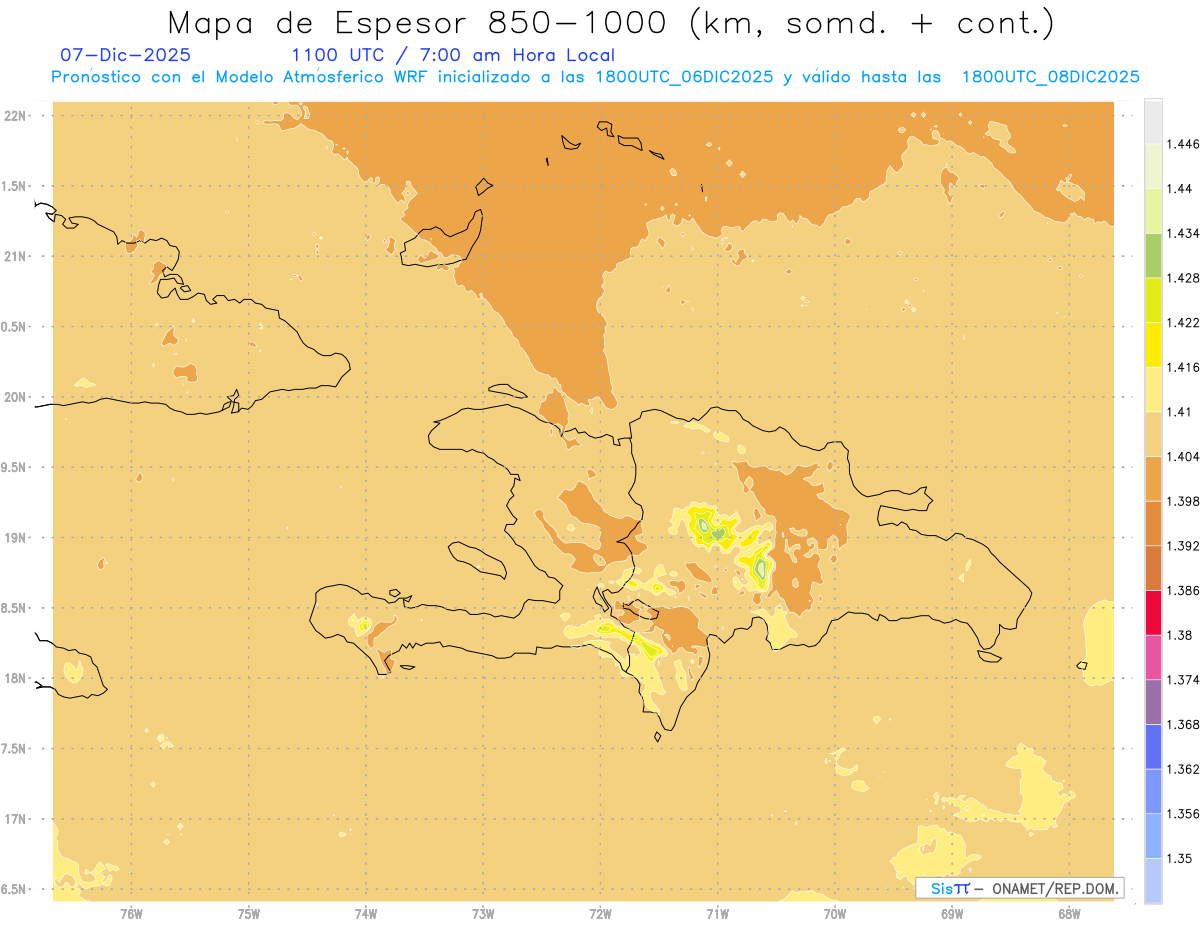Viewport: 1200px width, 927px height.
Task: Click the time label '1100 UTC / 7:00 am Hora Local'
Action: 453,55
